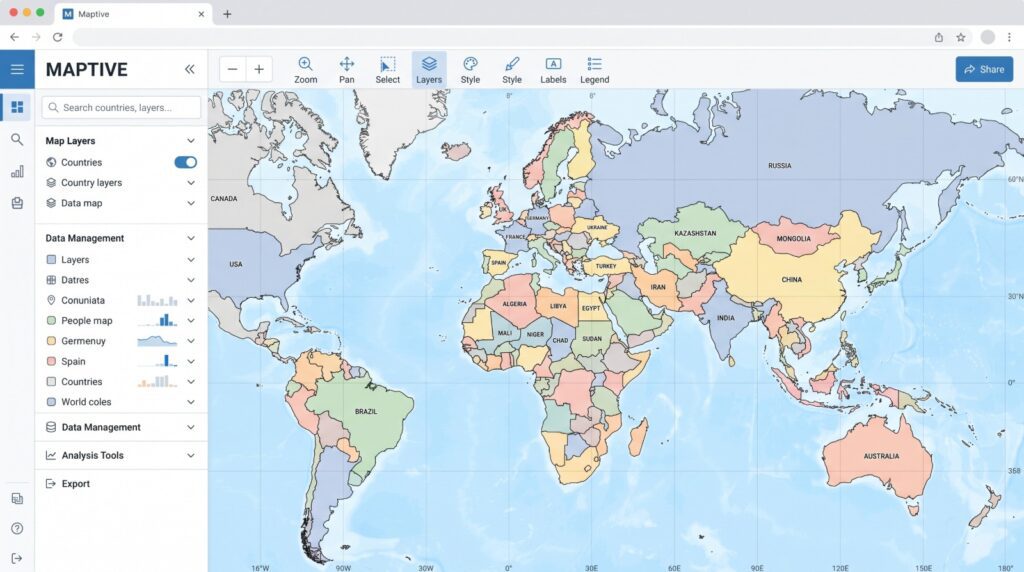Click the browser reload icon

click(57, 37)
